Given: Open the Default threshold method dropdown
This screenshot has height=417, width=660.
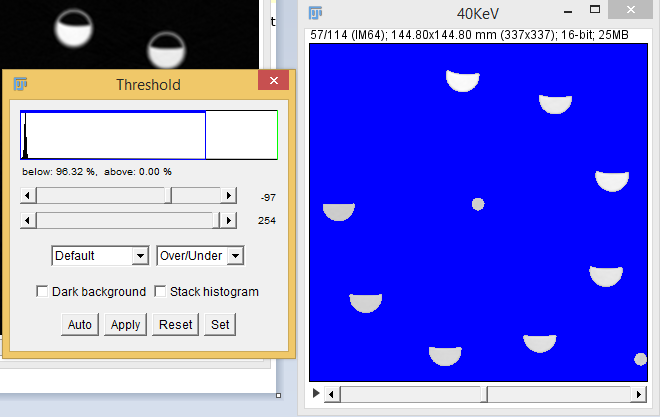Looking at the screenshot, I should (100, 256).
